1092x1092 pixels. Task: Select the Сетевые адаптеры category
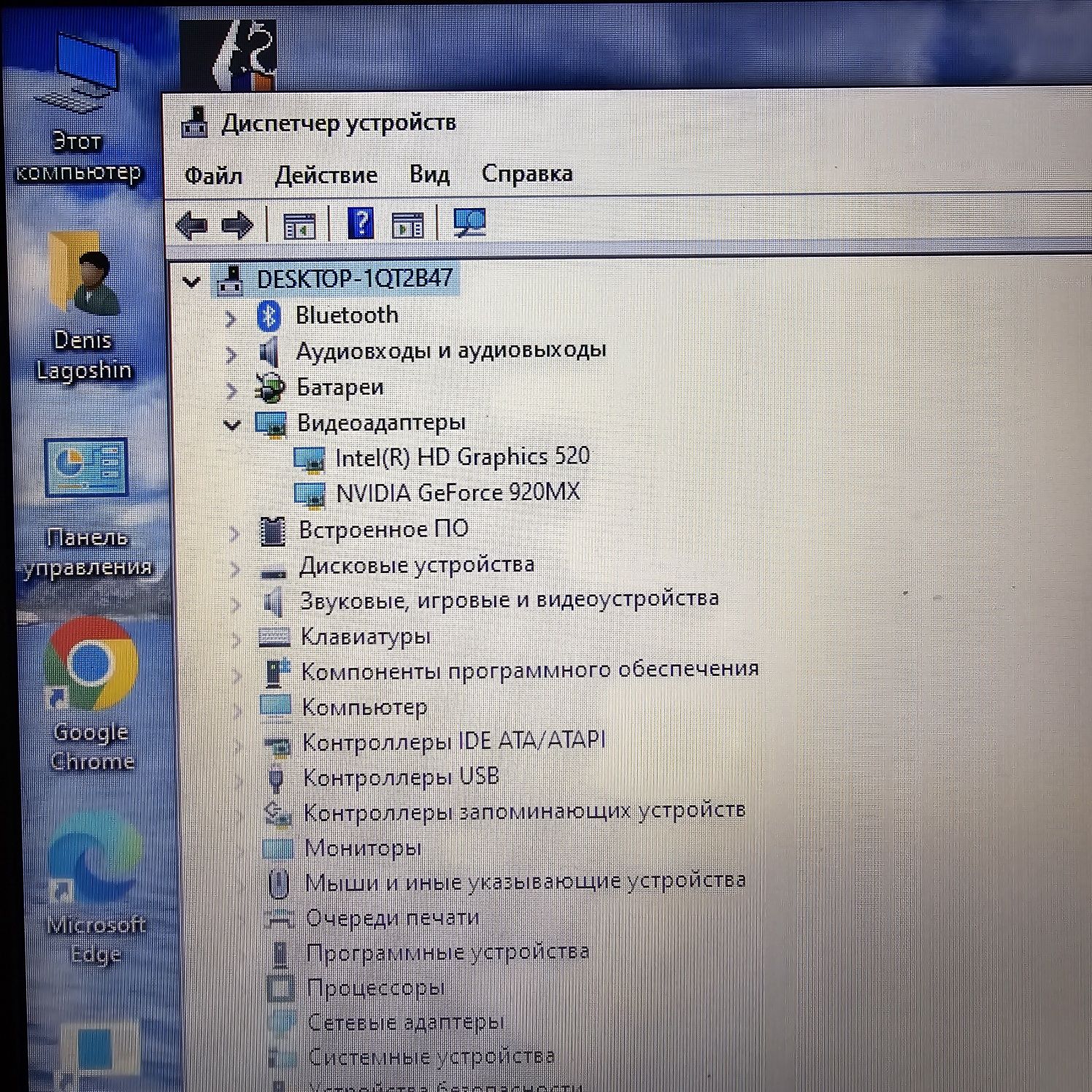406,1023
